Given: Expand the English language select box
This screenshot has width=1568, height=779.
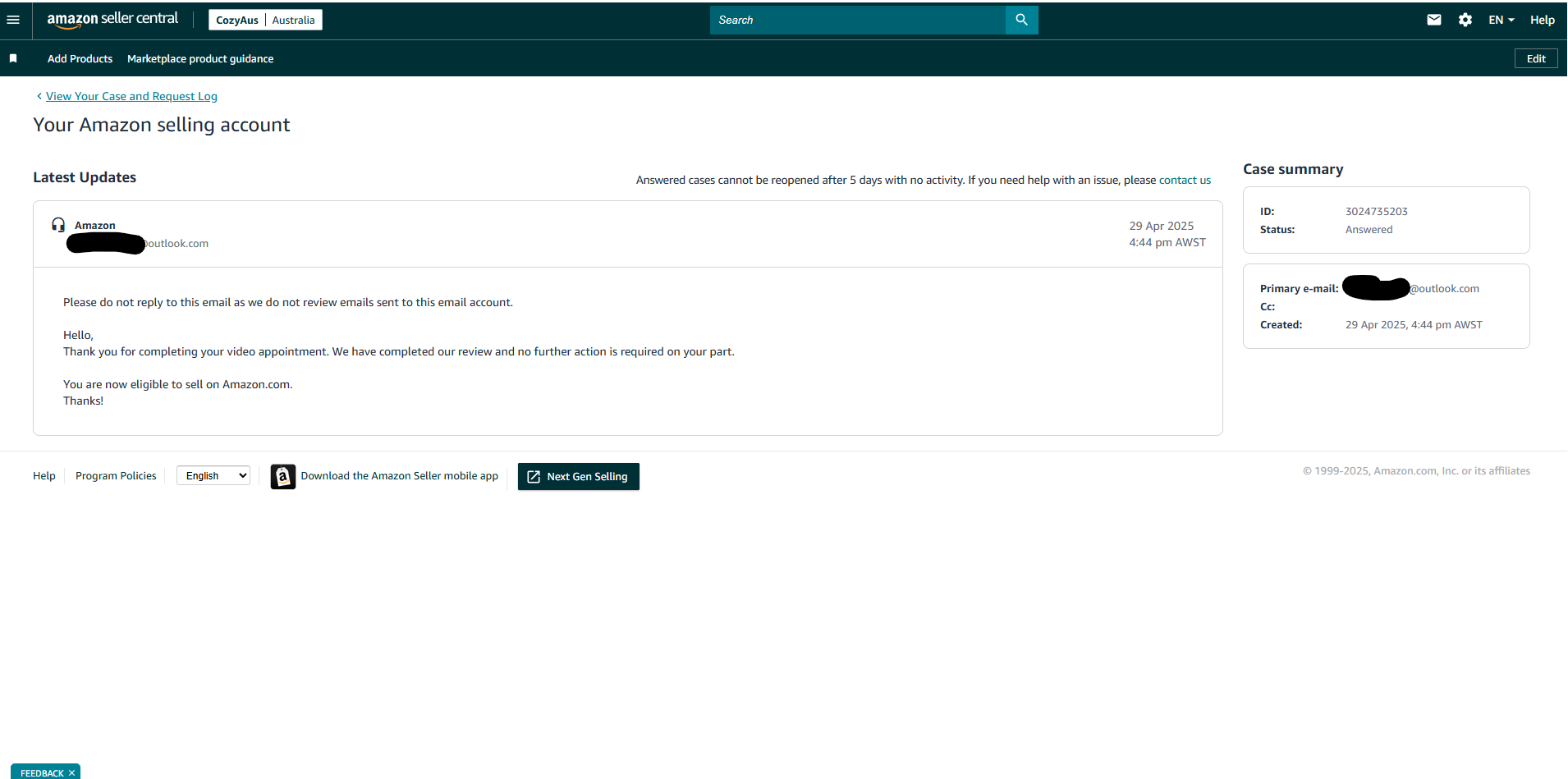Looking at the screenshot, I should tap(213, 475).
